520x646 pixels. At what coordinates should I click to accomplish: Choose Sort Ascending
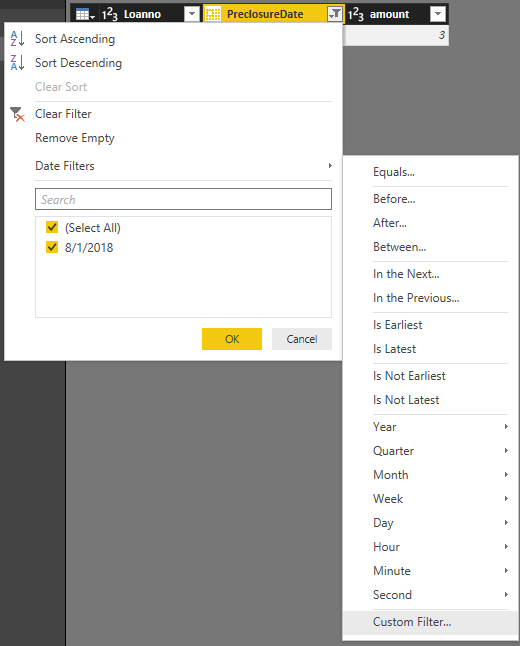(x=75, y=39)
